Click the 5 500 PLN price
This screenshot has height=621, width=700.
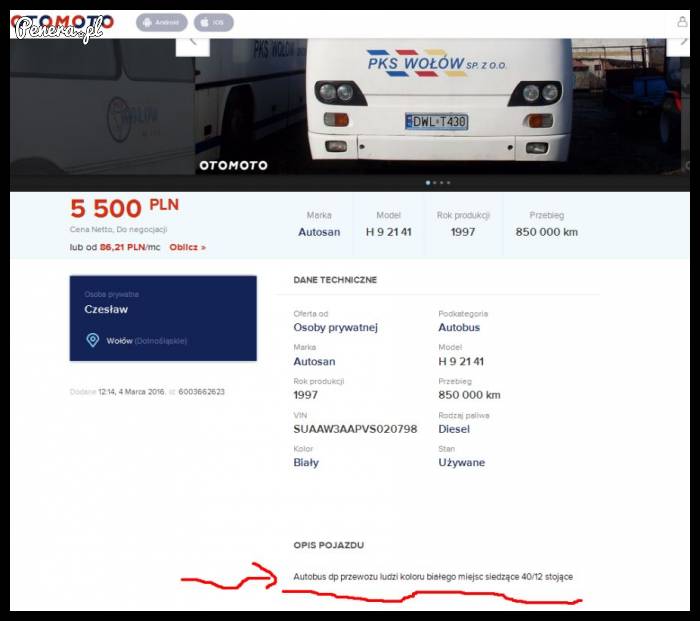[125, 208]
